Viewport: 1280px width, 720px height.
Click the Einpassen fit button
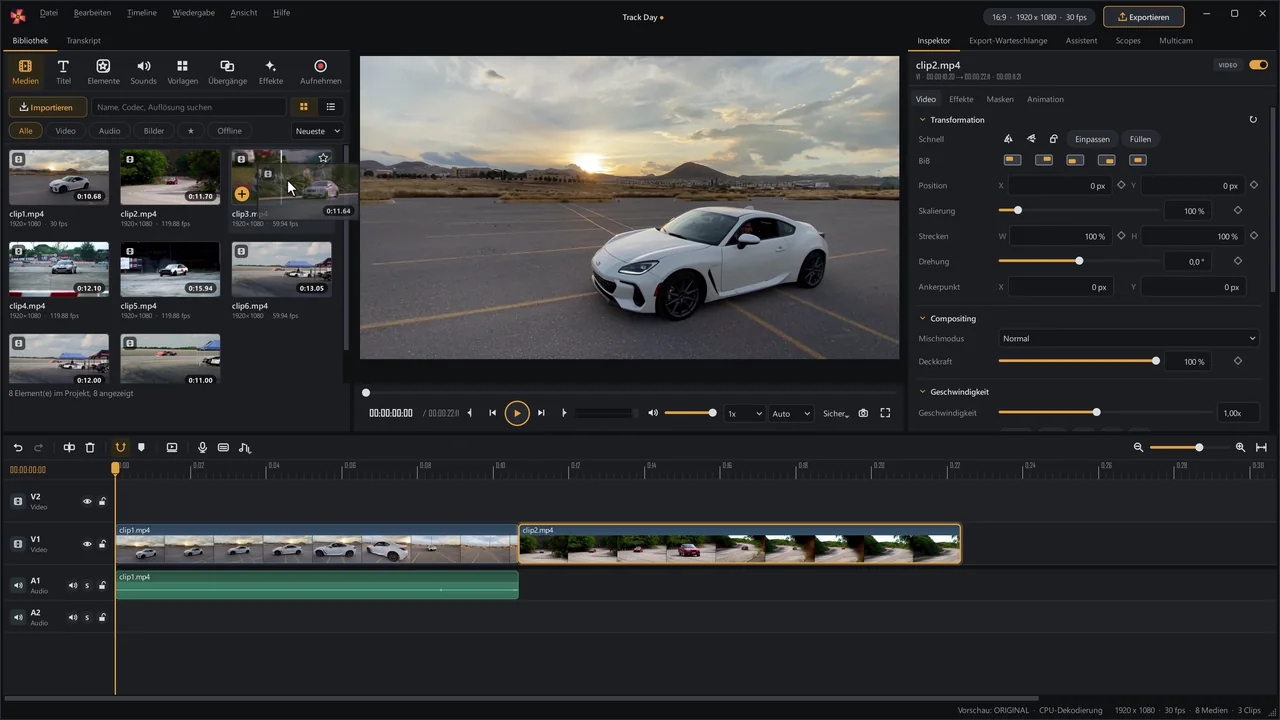pyautogui.click(x=1092, y=139)
